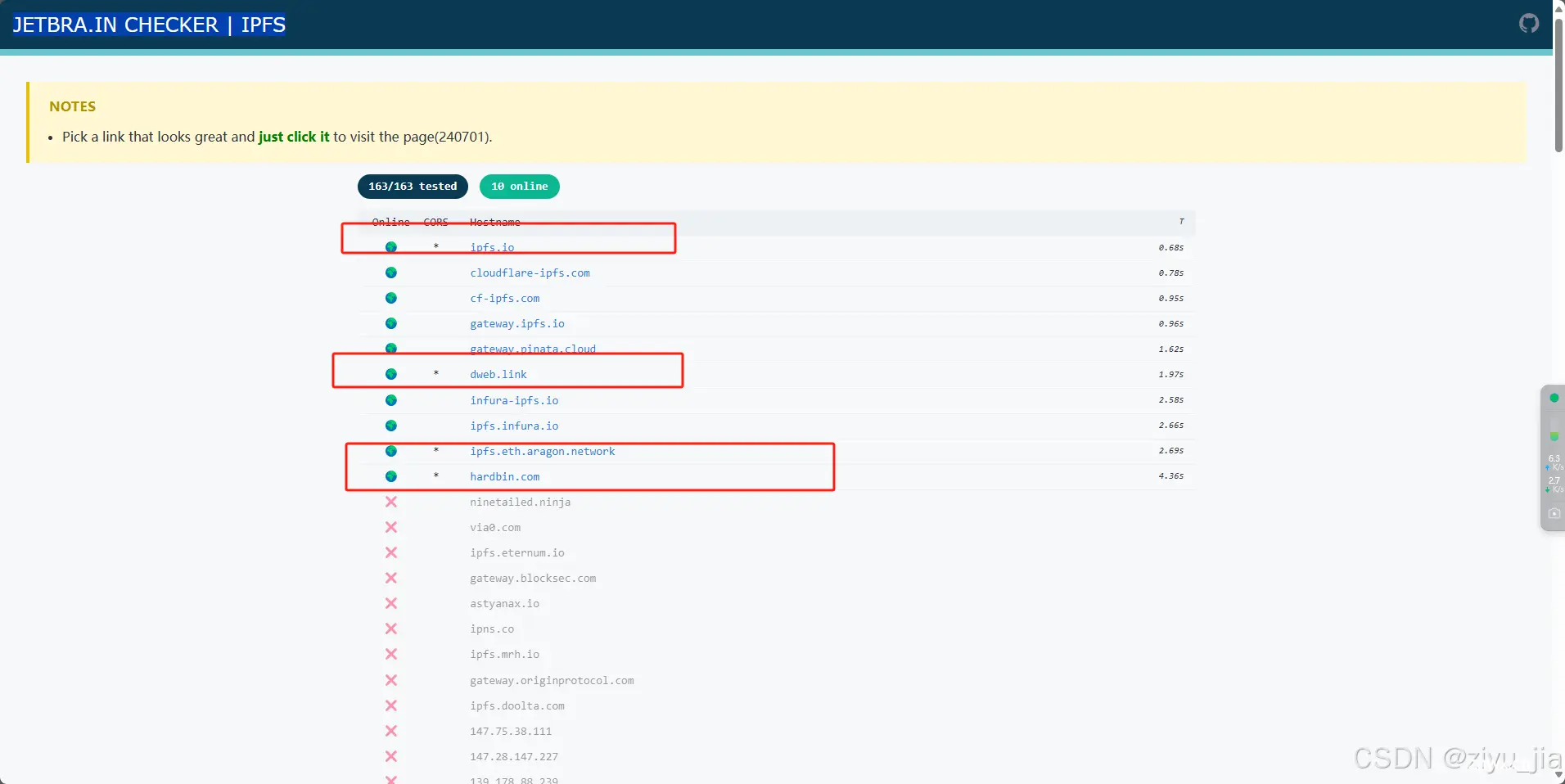Click offline X icon for ipns.co
The image size is (1565, 784).
tap(391, 629)
